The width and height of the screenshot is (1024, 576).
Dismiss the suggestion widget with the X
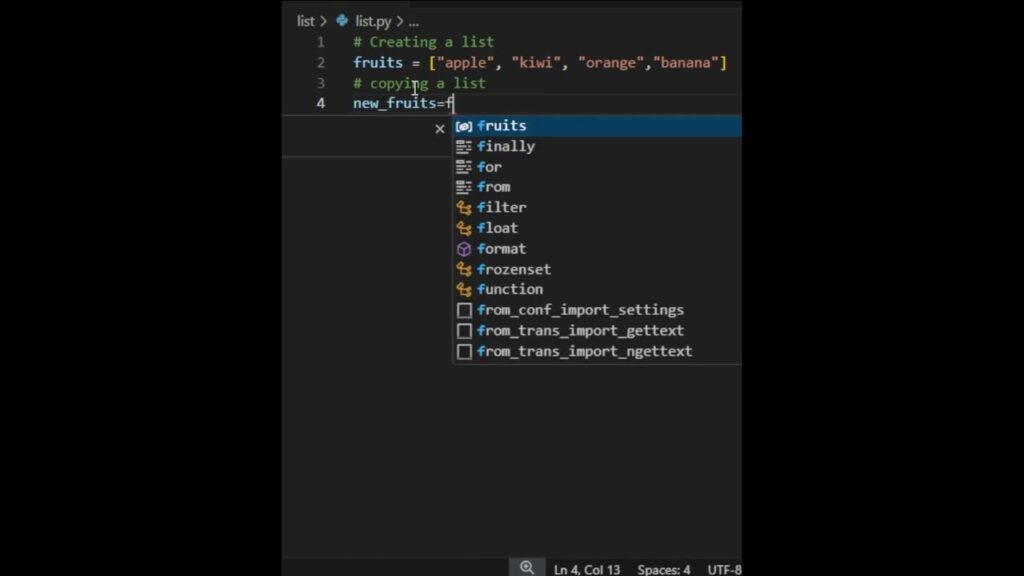click(x=439, y=128)
